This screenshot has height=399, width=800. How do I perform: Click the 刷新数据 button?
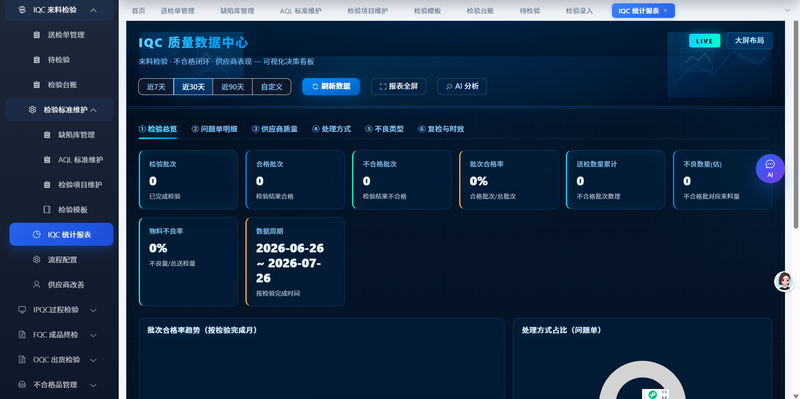(331, 87)
